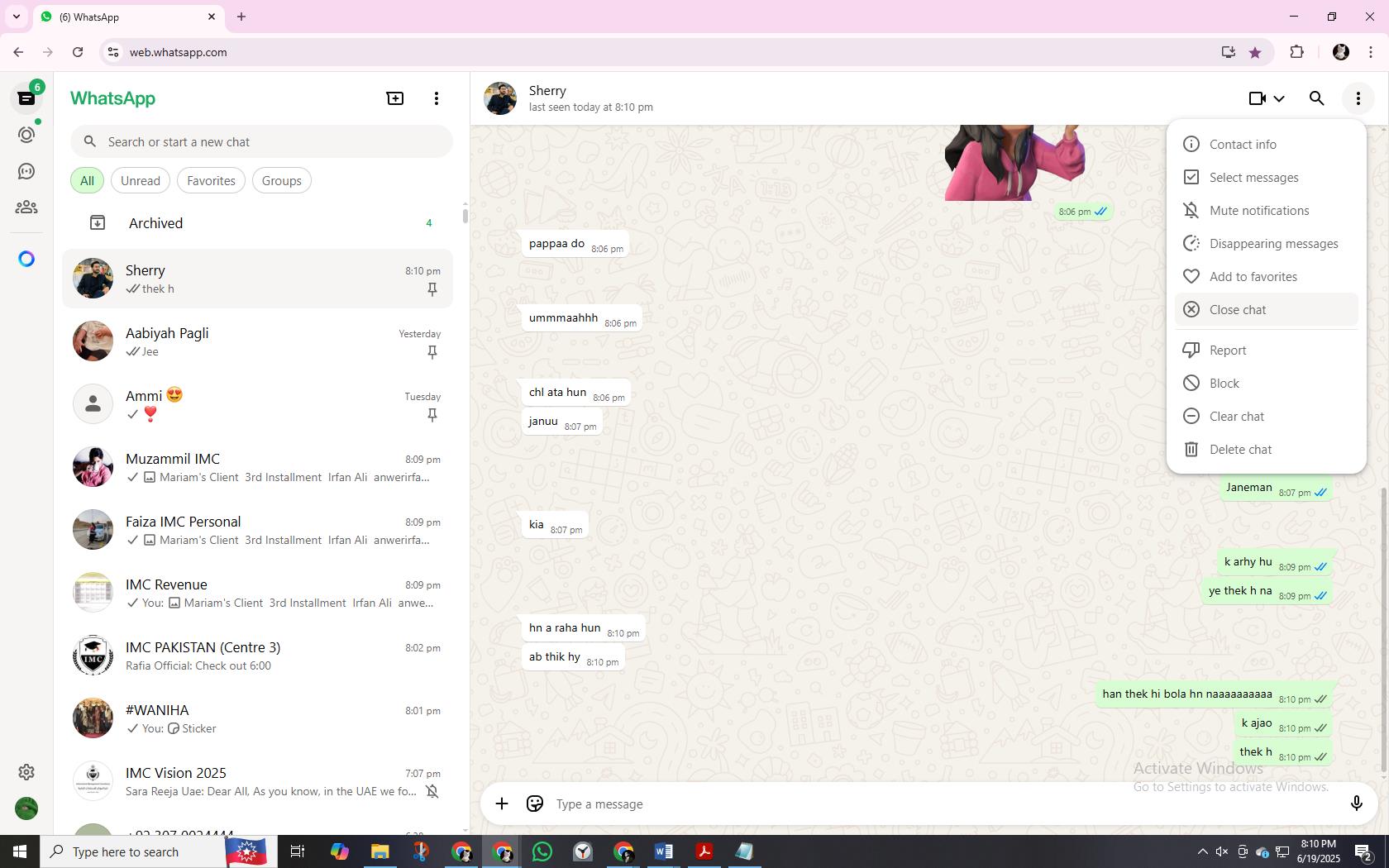
Task: Click Sherry's profile picture in chat header
Action: [500, 98]
